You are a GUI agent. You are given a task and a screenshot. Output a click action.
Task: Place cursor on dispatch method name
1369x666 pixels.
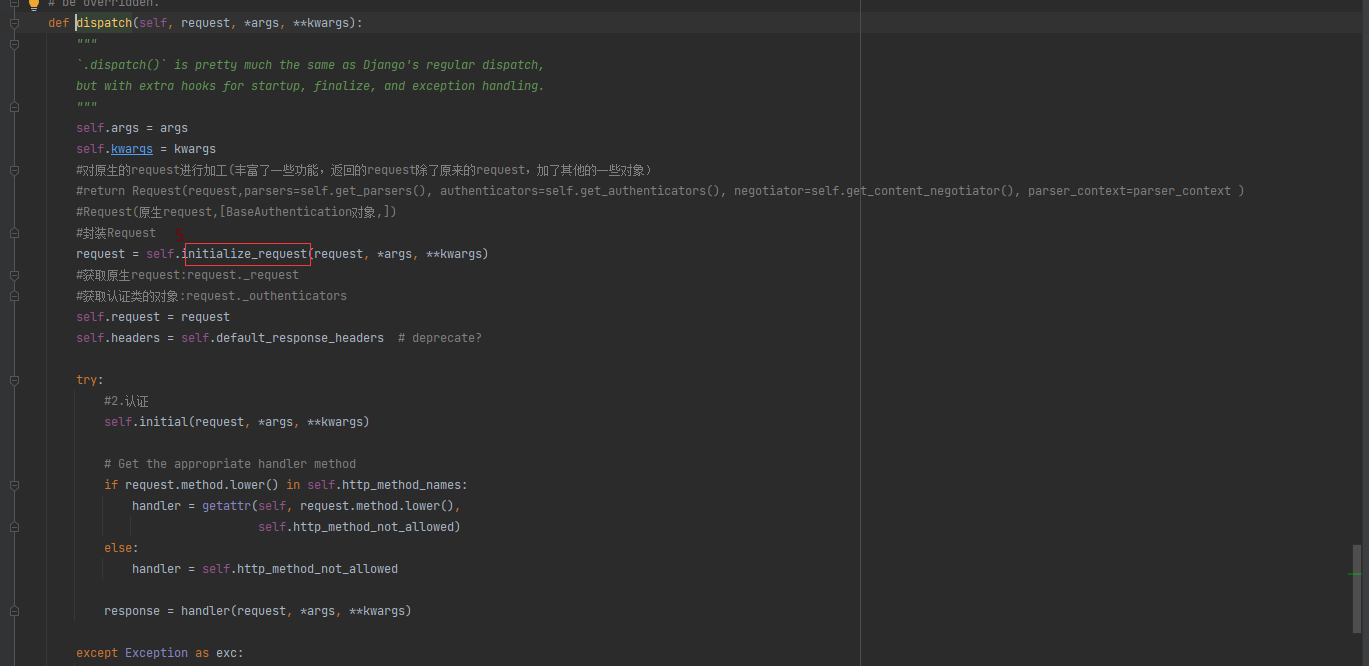103,22
